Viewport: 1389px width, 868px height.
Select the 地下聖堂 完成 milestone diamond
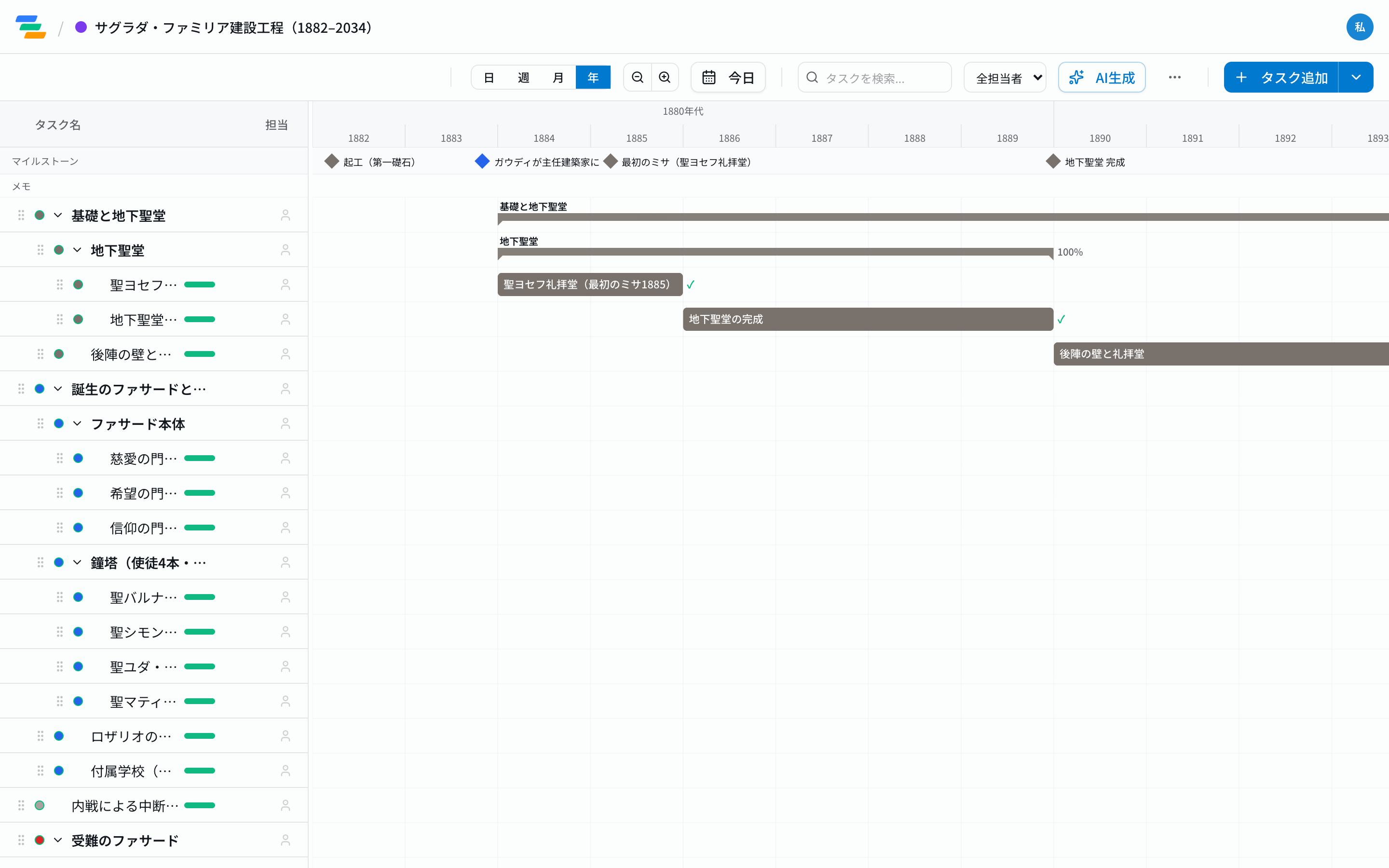1053,162
